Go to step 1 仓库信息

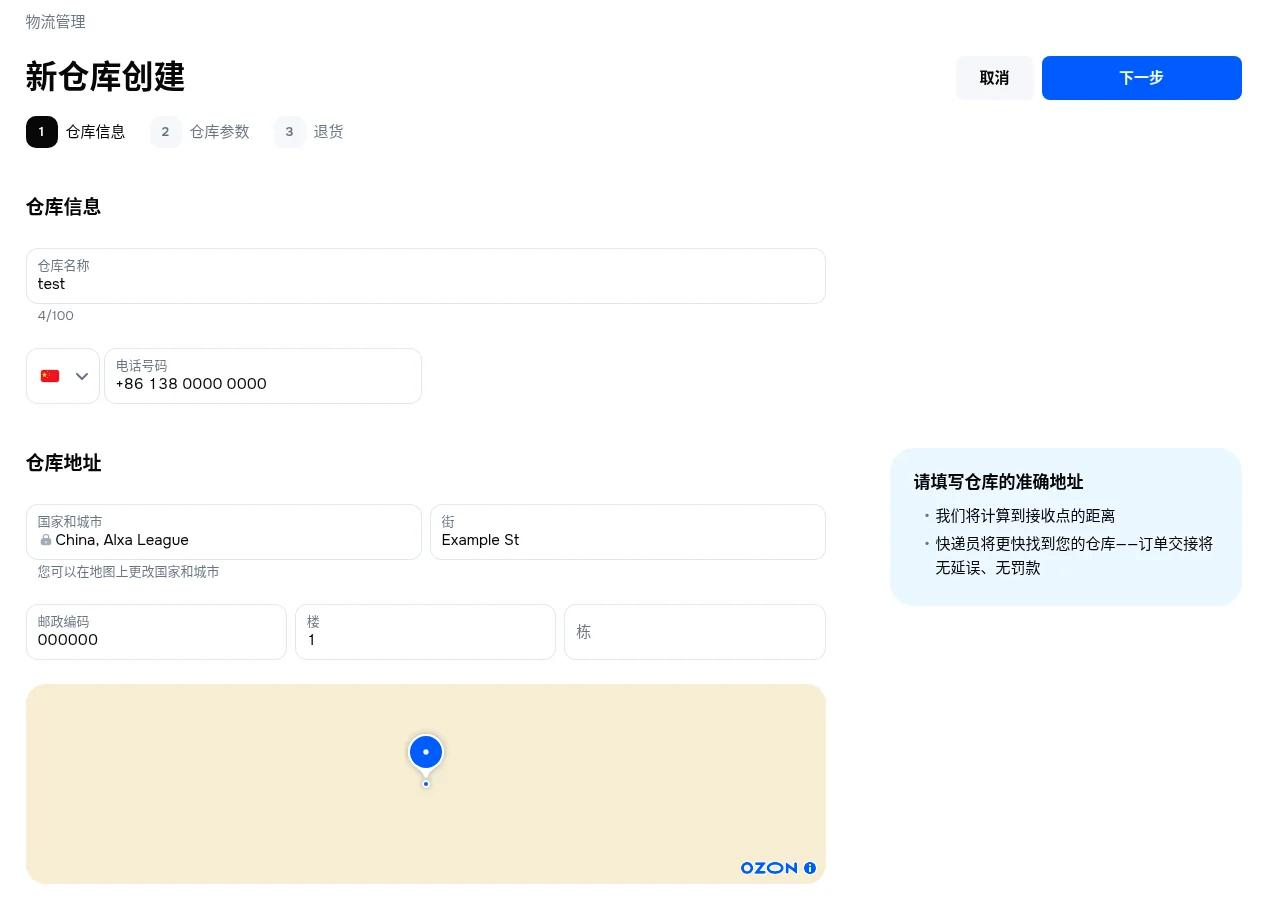[x=76, y=132]
